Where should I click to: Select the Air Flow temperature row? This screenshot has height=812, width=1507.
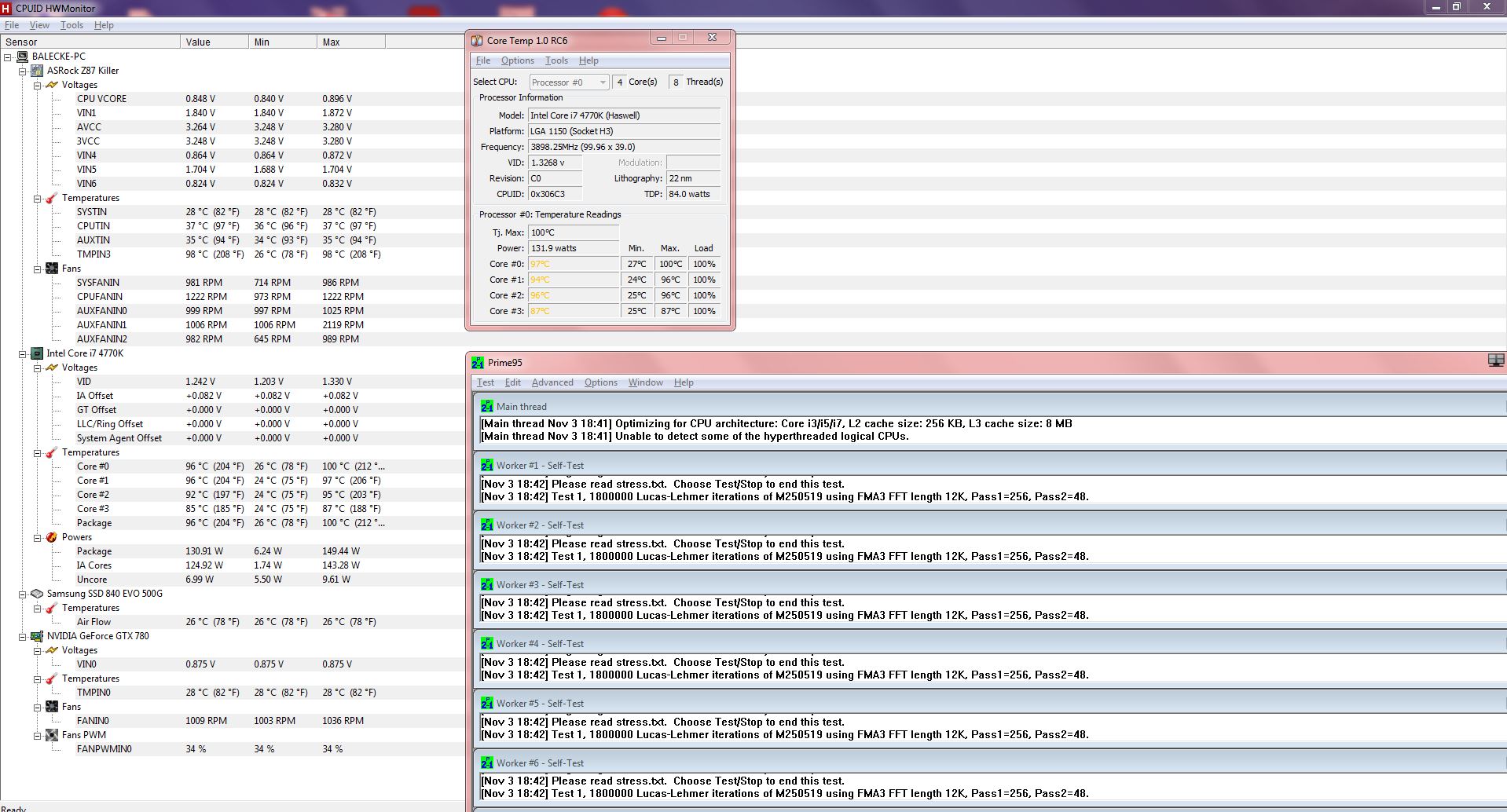pos(233,622)
